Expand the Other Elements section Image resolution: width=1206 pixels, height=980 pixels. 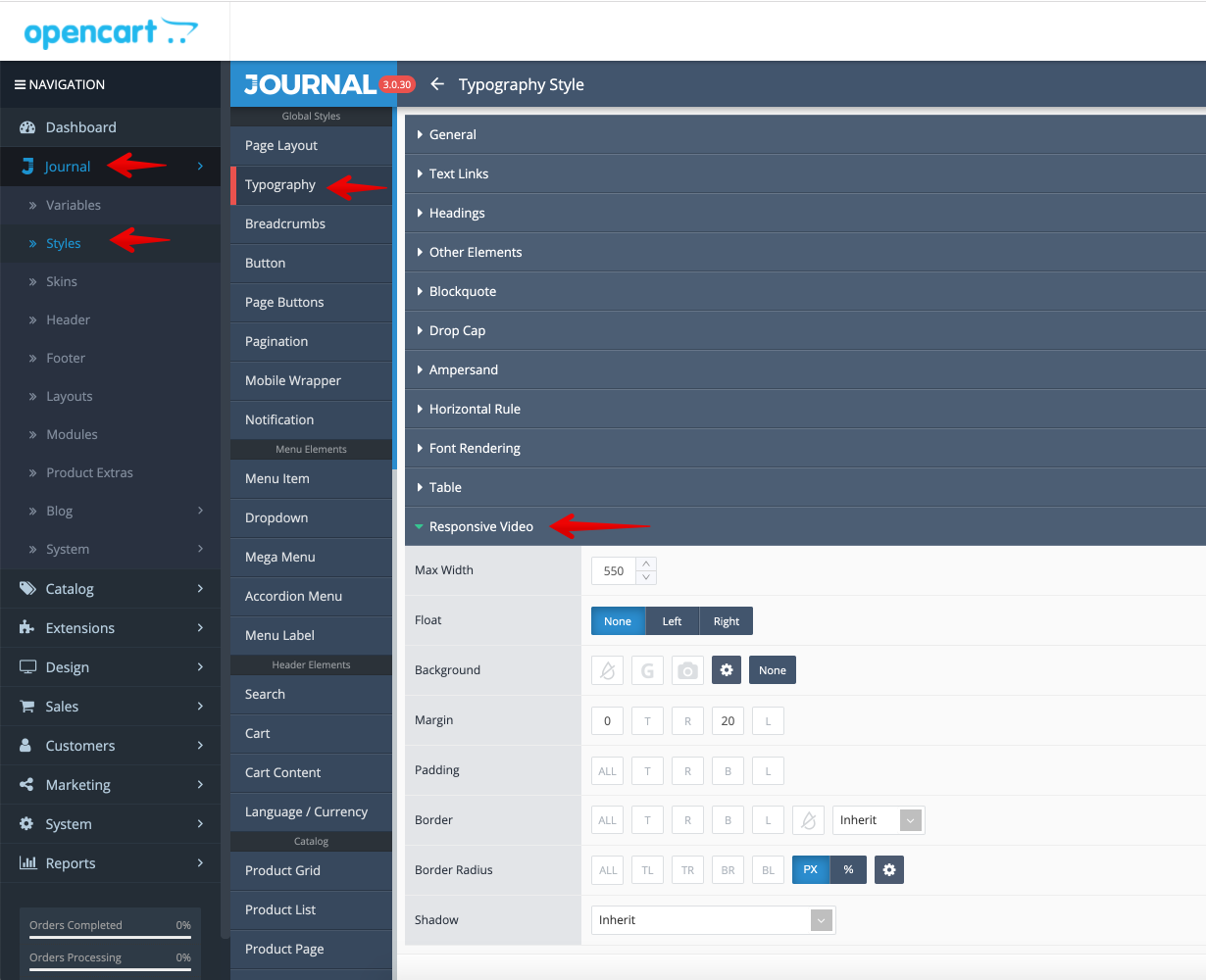[805, 252]
